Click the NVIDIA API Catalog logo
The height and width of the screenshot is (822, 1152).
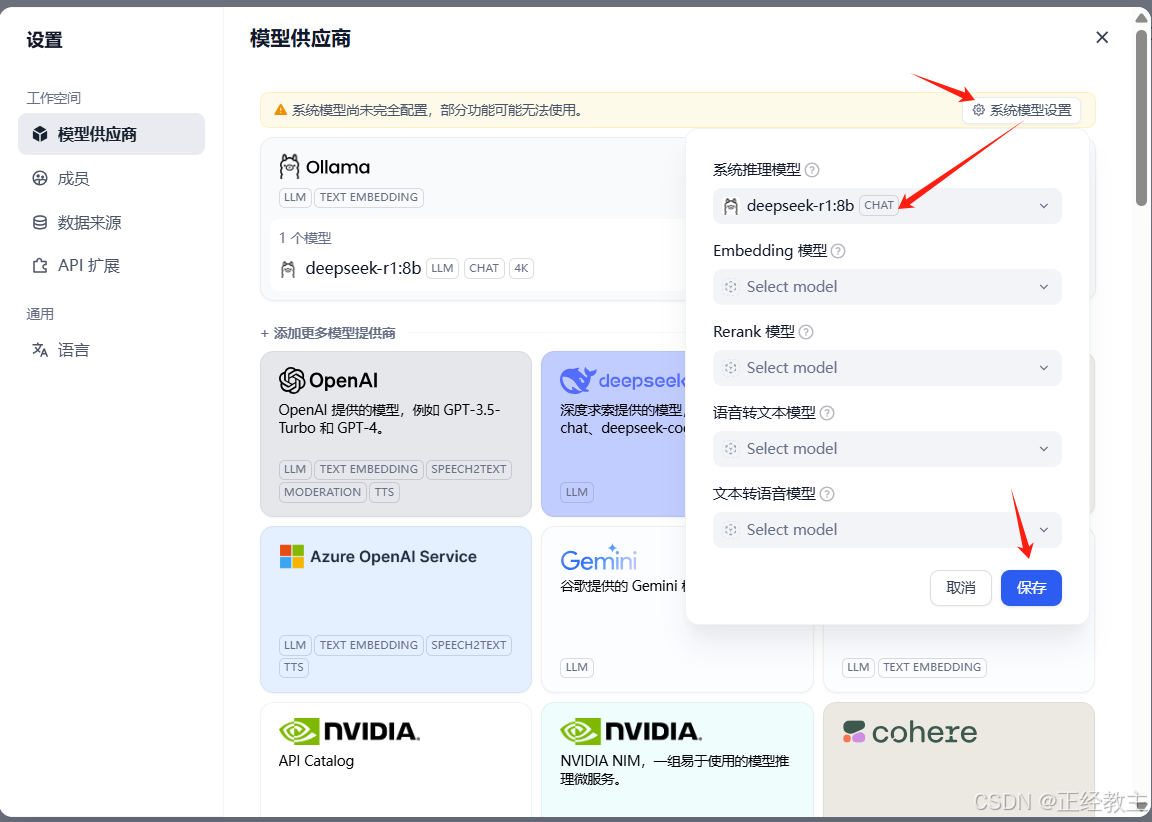(x=349, y=732)
